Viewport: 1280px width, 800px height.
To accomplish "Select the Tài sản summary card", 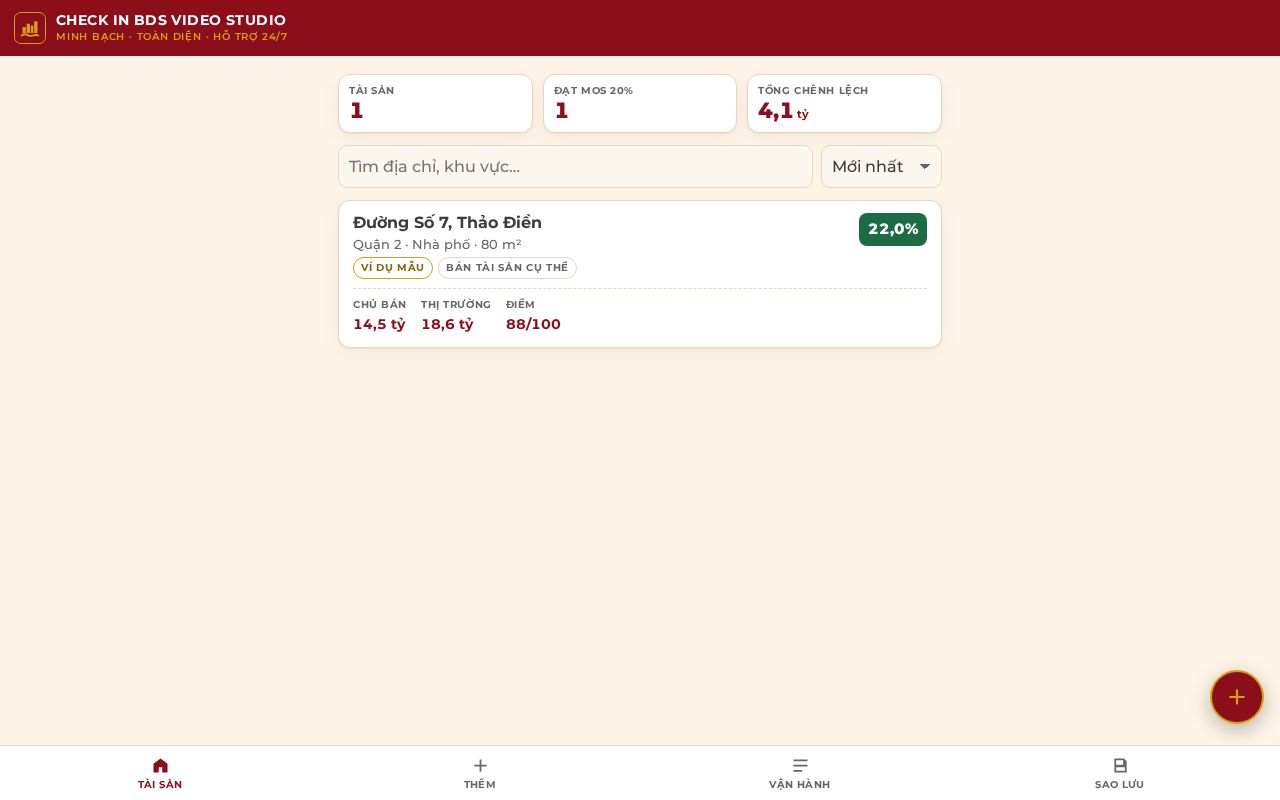I will (x=435, y=103).
